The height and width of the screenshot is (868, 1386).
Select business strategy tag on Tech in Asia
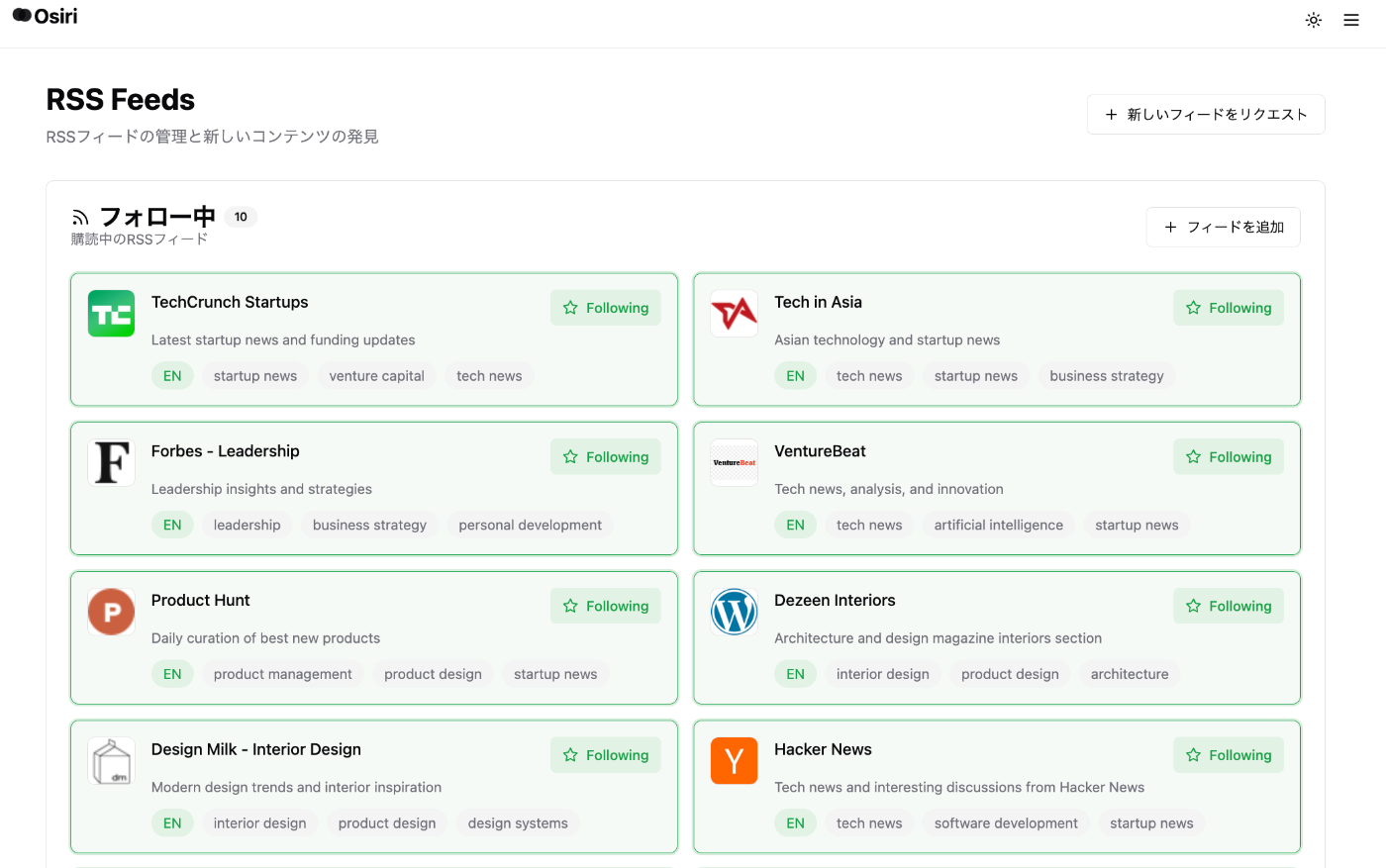1107,376
